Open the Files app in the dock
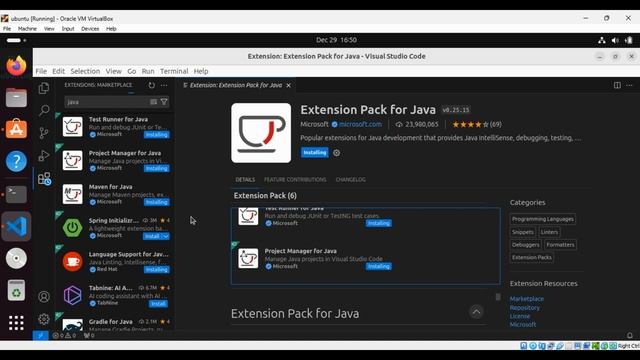The width and height of the screenshot is (640, 360). click(16, 97)
